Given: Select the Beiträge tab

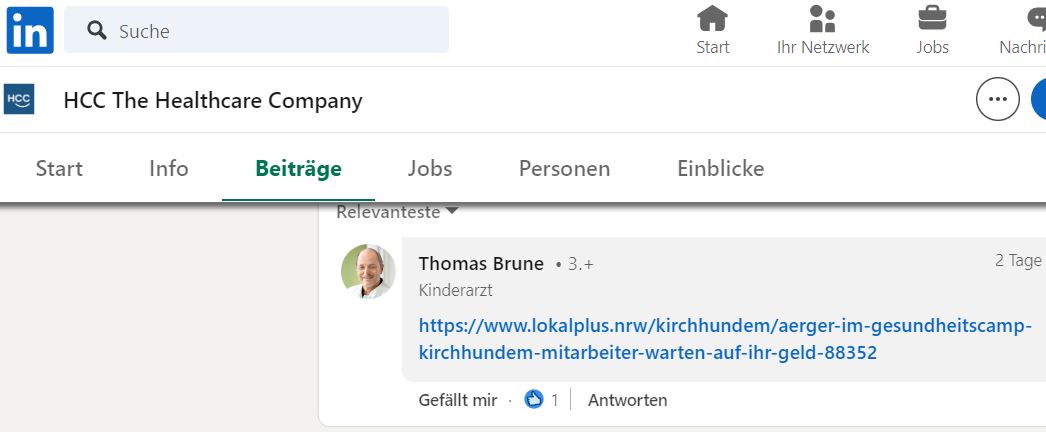Looking at the screenshot, I should click(x=298, y=169).
